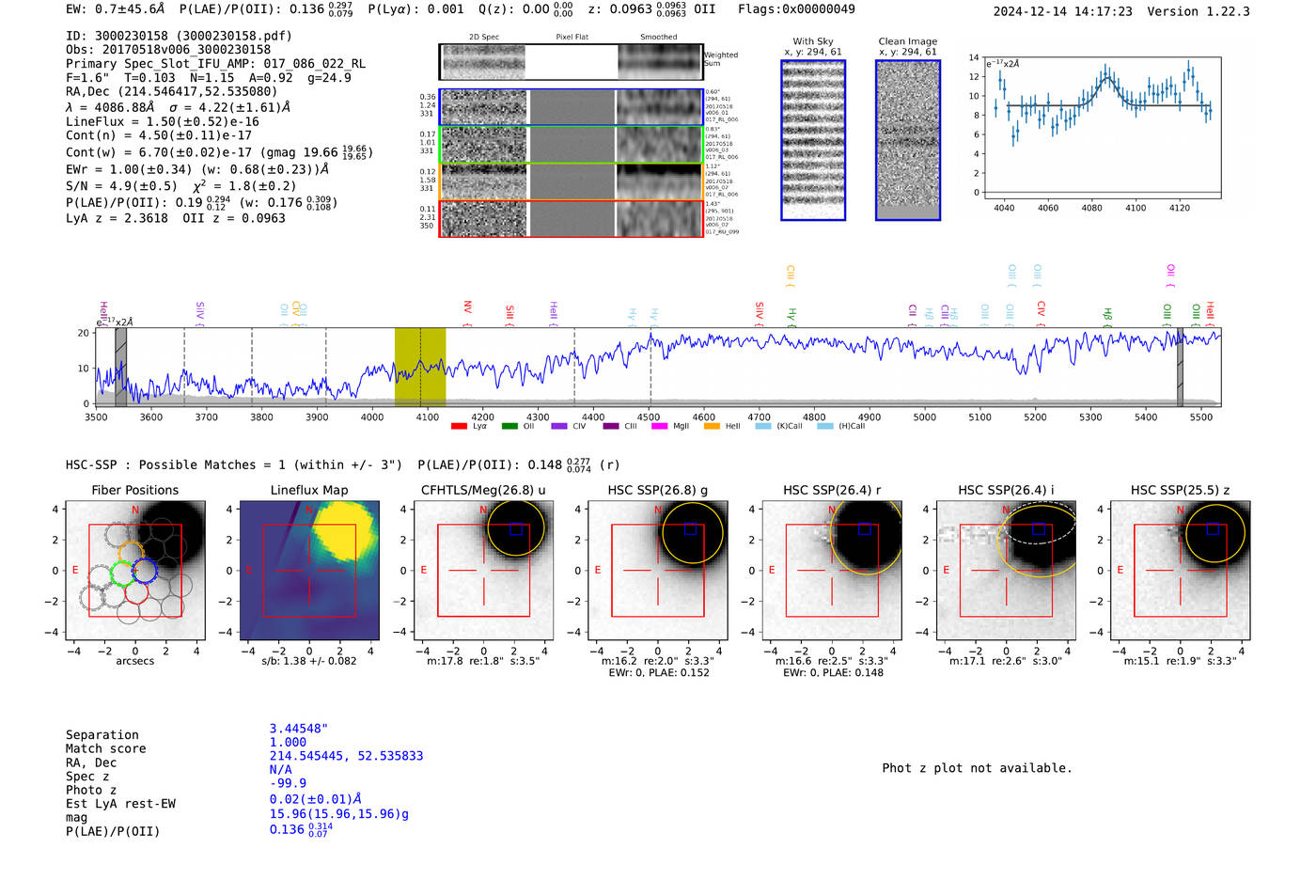This screenshot has width=1316, height=896.
Task: Select the red-bordered fiber 2D spectrum row
Action: pyautogui.click(x=571, y=218)
